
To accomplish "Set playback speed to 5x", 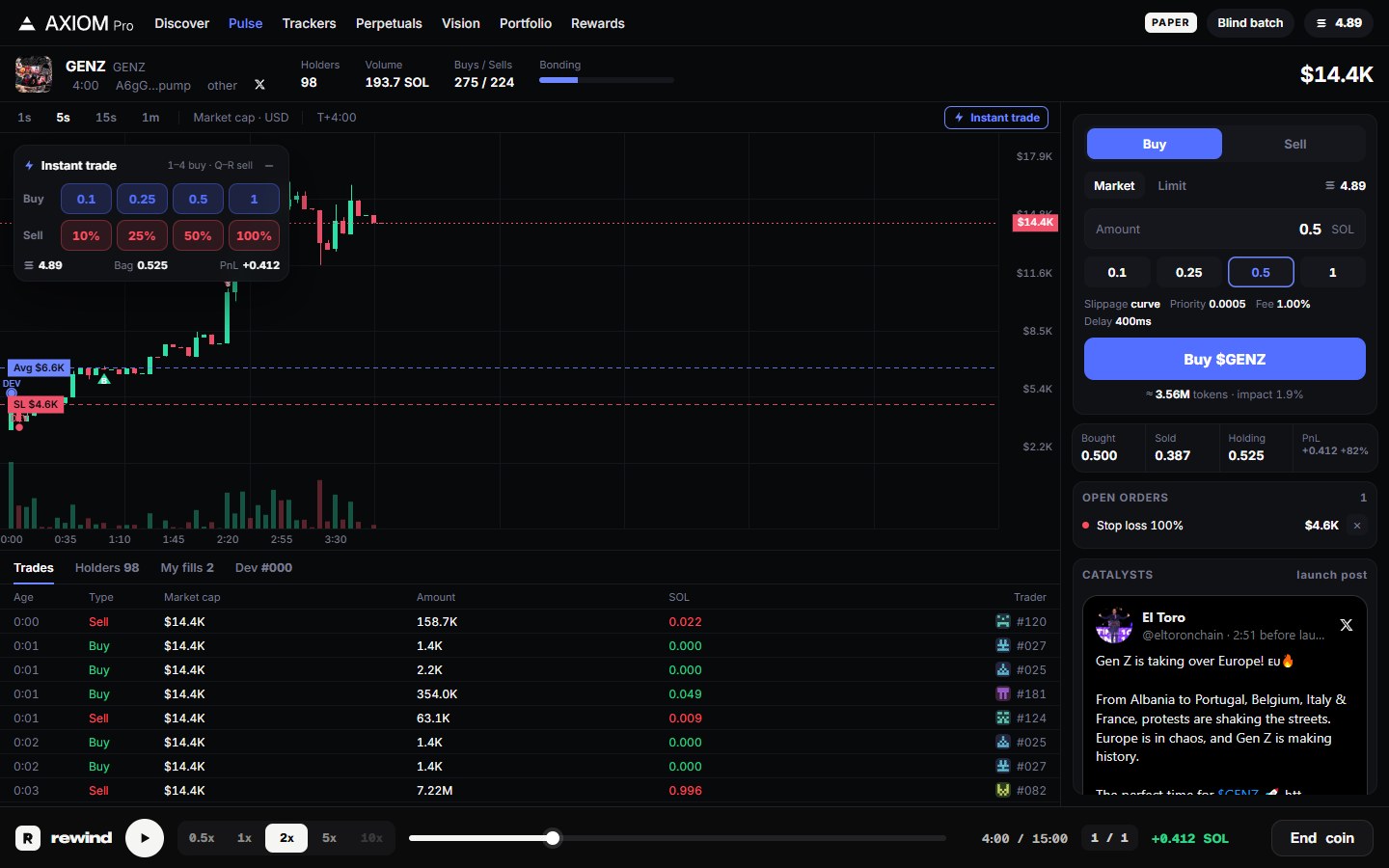I will (329, 838).
